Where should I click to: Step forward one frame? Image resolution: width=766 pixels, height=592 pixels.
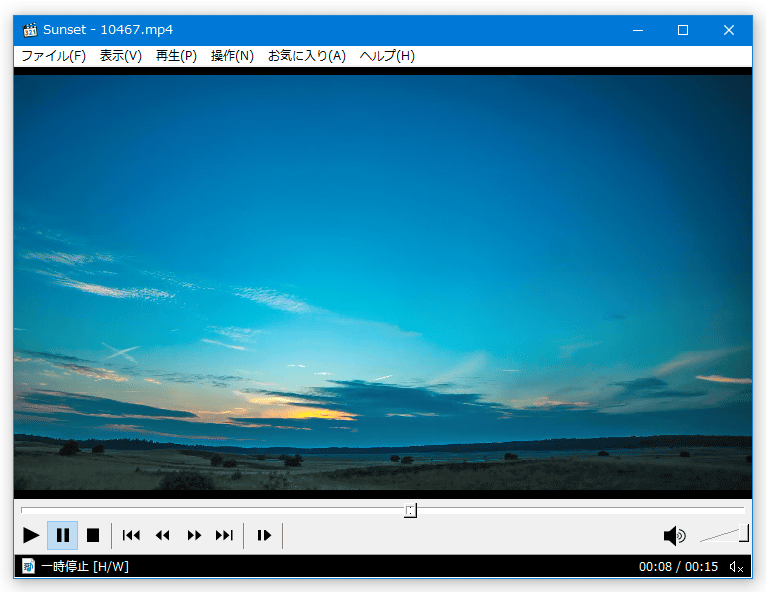point(264,535)
